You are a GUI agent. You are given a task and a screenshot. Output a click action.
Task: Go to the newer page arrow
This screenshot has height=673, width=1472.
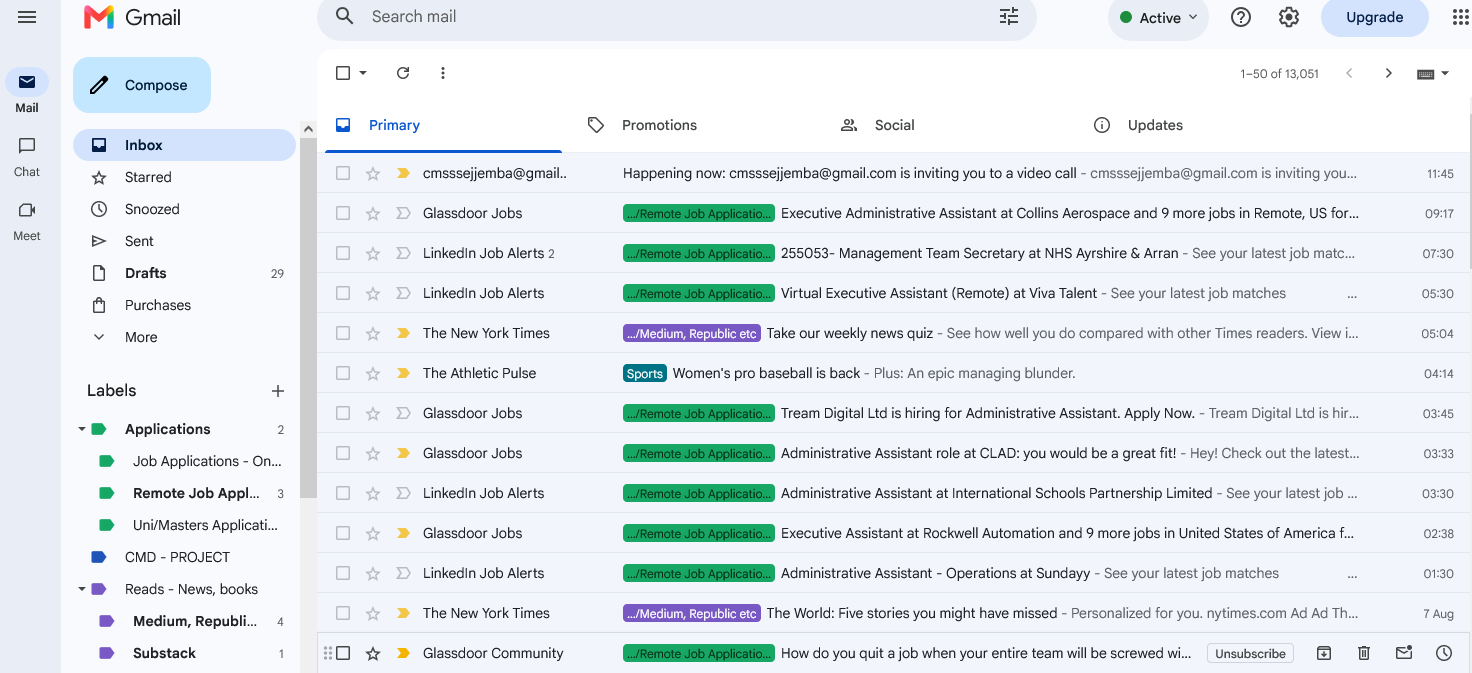pyautogui.click(x=1349, y=73)
